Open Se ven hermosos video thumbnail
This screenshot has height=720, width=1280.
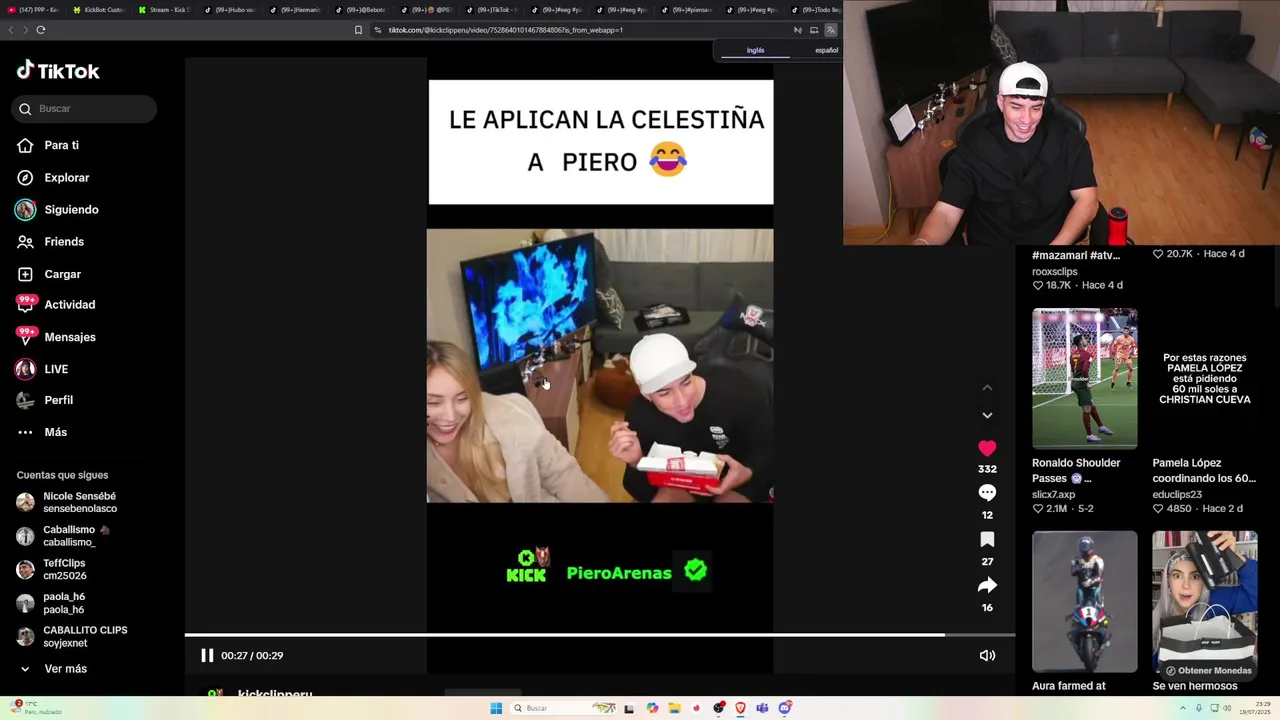pyautogui.click(x=1204, y=601)
